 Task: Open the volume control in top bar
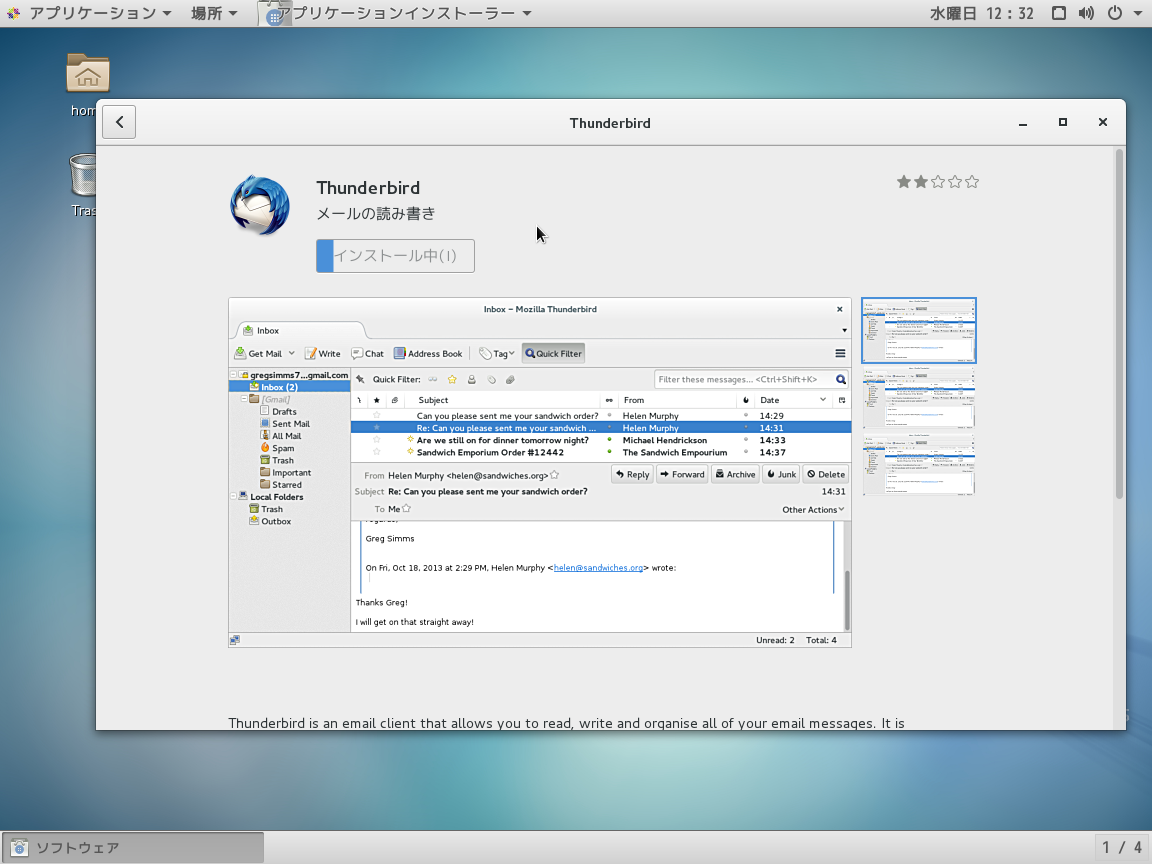click(x=1086, y=13)
